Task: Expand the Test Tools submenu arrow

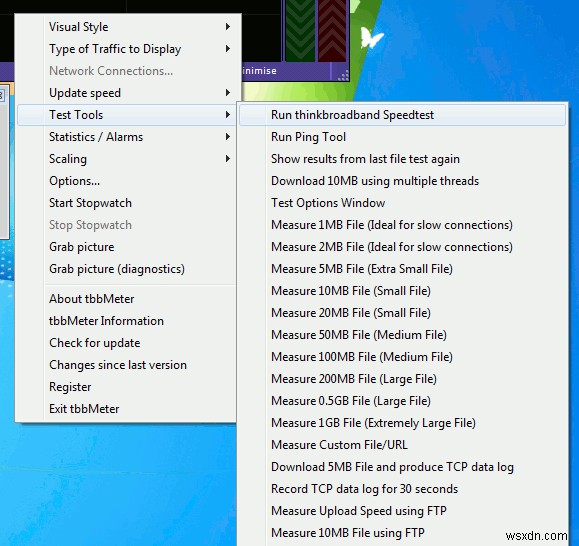Action: click(x=228, y=115)
